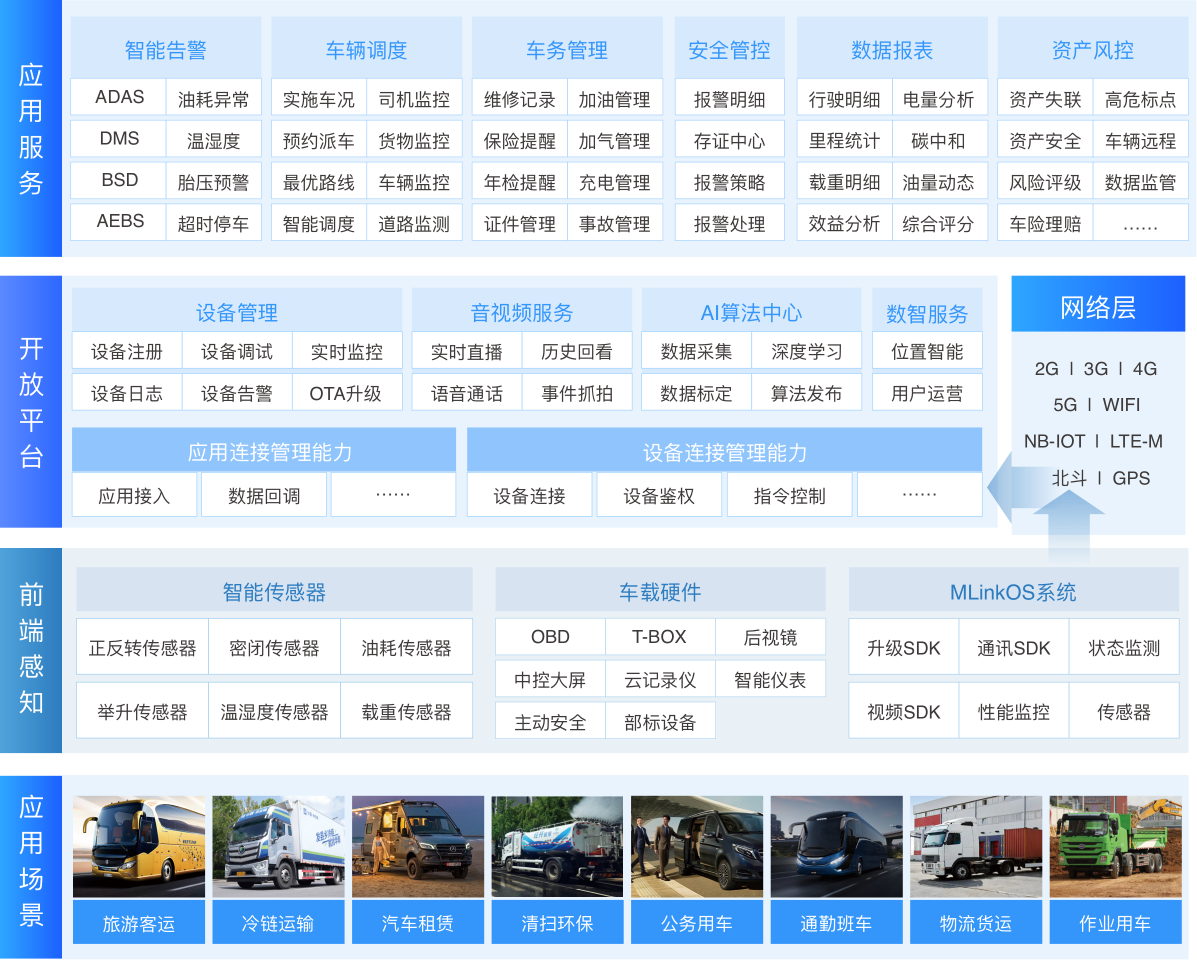Select the 应用服务 layer label

pyautogui.click(x=31, y=130)
